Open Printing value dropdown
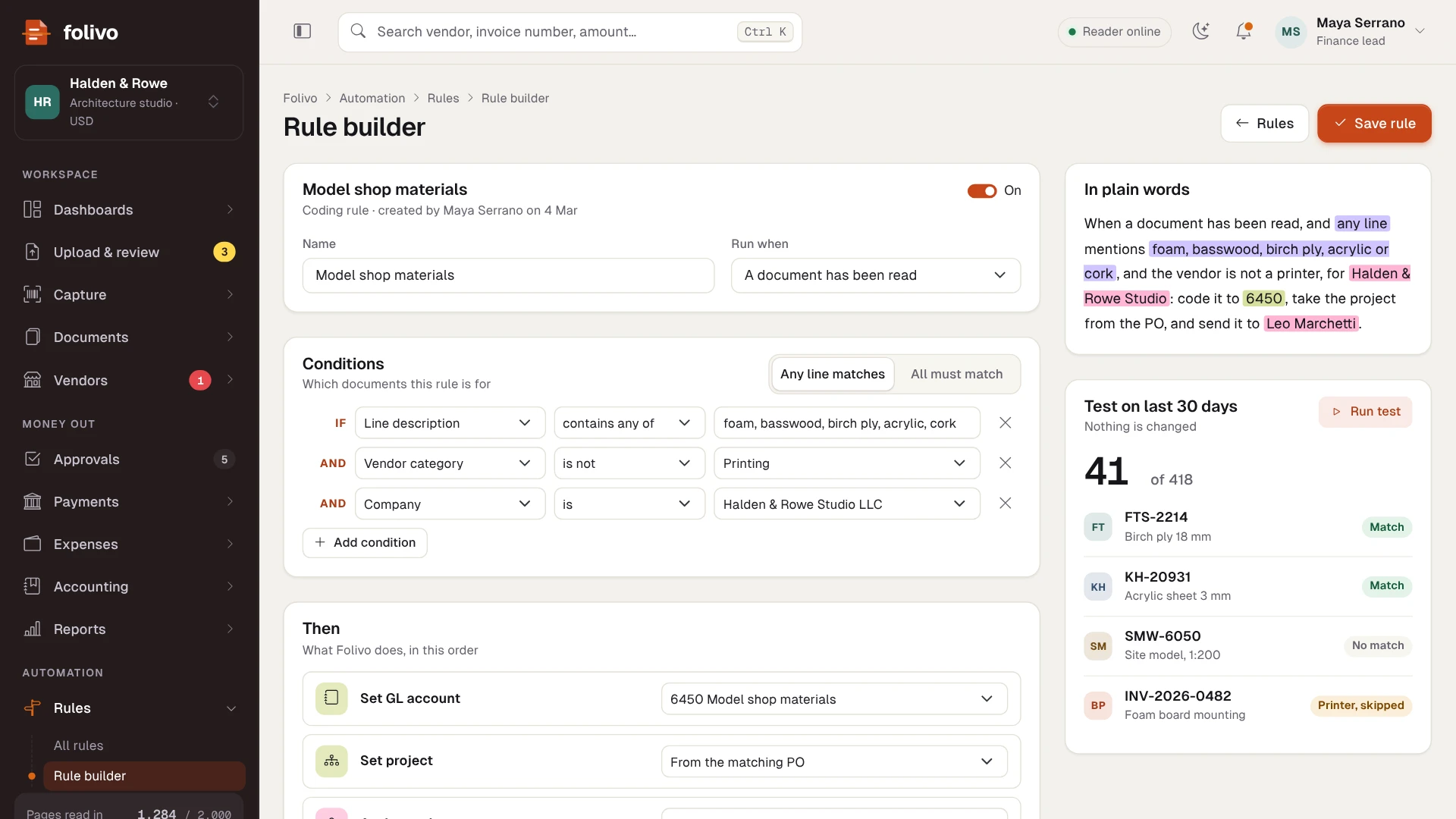The height and width of the screenshot is (819, 1456). click(846, 463)
